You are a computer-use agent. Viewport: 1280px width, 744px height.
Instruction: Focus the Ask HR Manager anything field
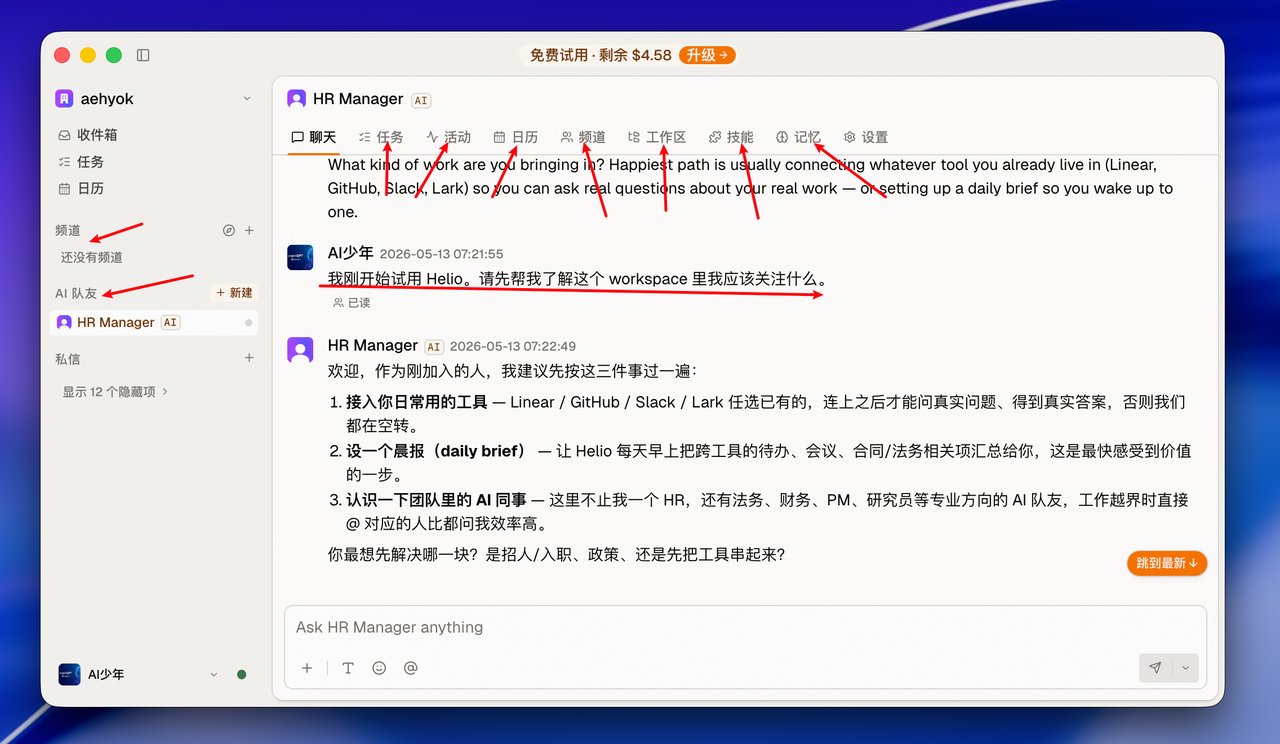[x=745, y=628]
